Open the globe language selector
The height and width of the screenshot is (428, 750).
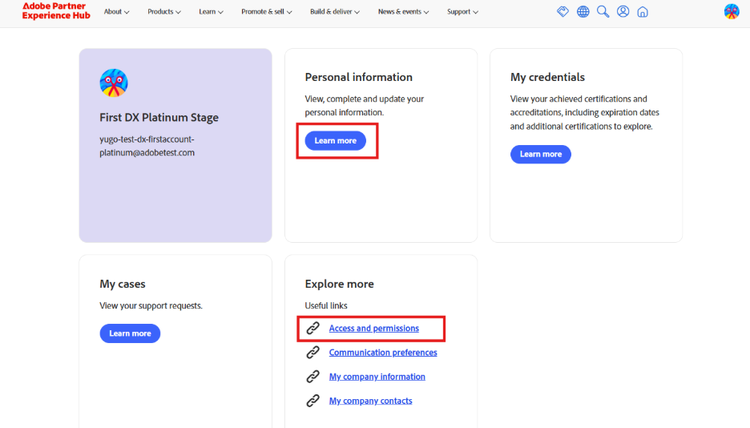[x=583, y=12]
